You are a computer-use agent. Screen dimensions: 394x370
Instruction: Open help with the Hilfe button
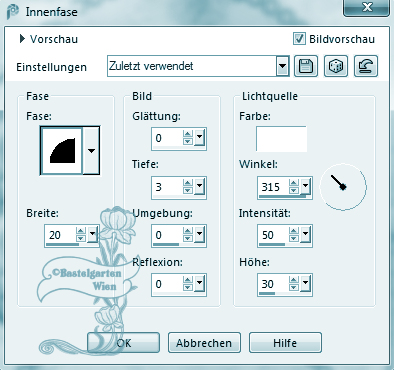click(285, 343)
